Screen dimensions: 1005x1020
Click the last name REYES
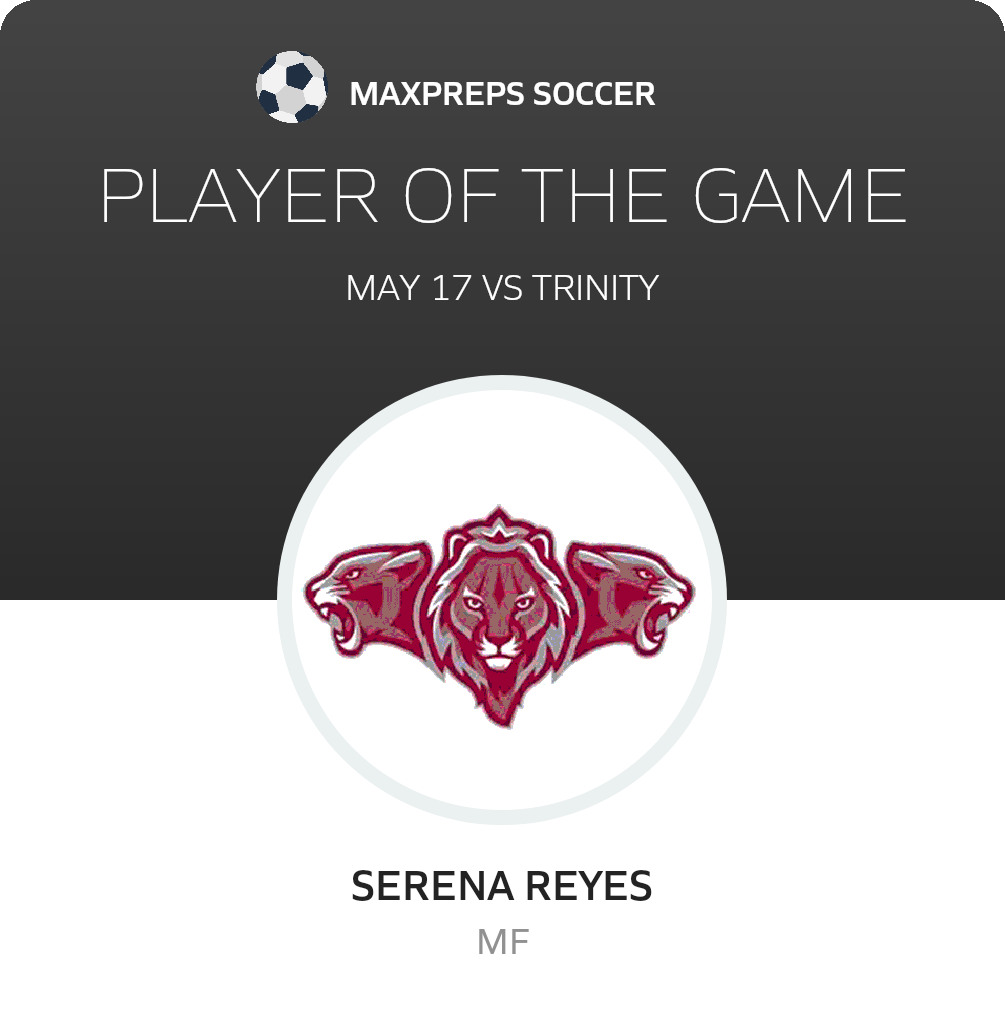click(x=588, y=886)
